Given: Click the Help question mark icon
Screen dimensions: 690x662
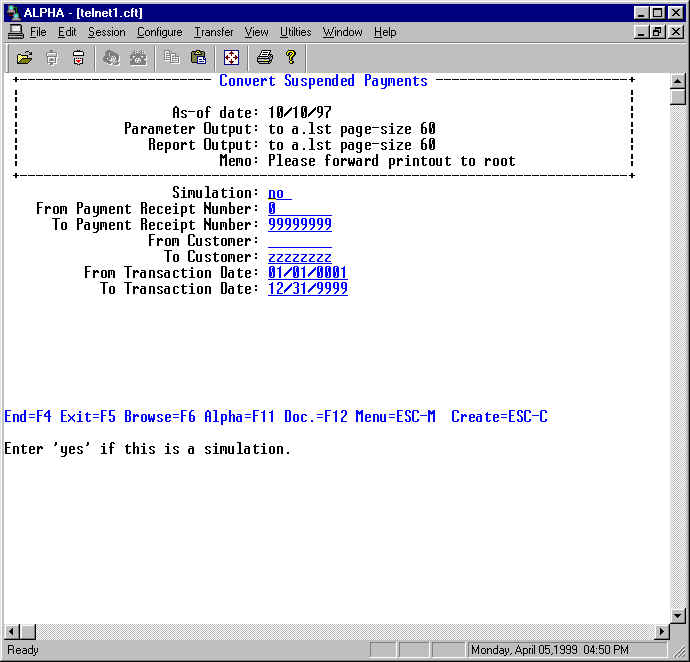Looking at the screenshot, I should point(290,58).
